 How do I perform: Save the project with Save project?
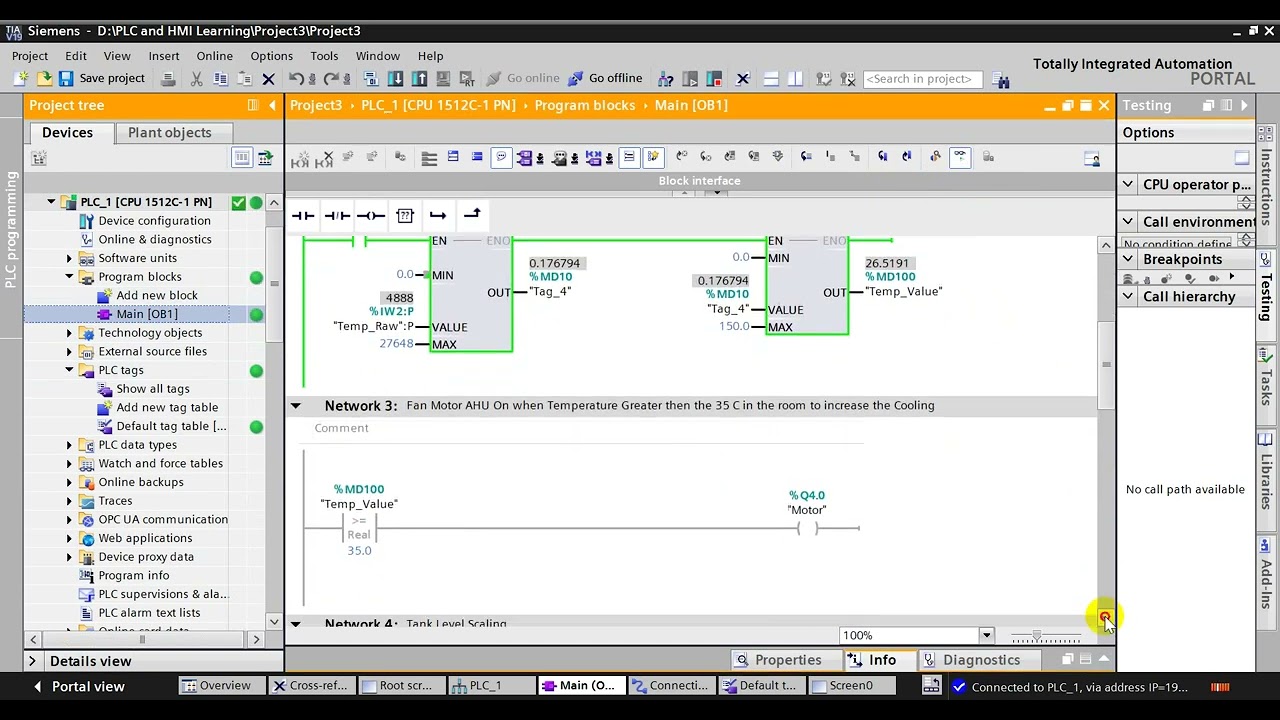(102, 78)
